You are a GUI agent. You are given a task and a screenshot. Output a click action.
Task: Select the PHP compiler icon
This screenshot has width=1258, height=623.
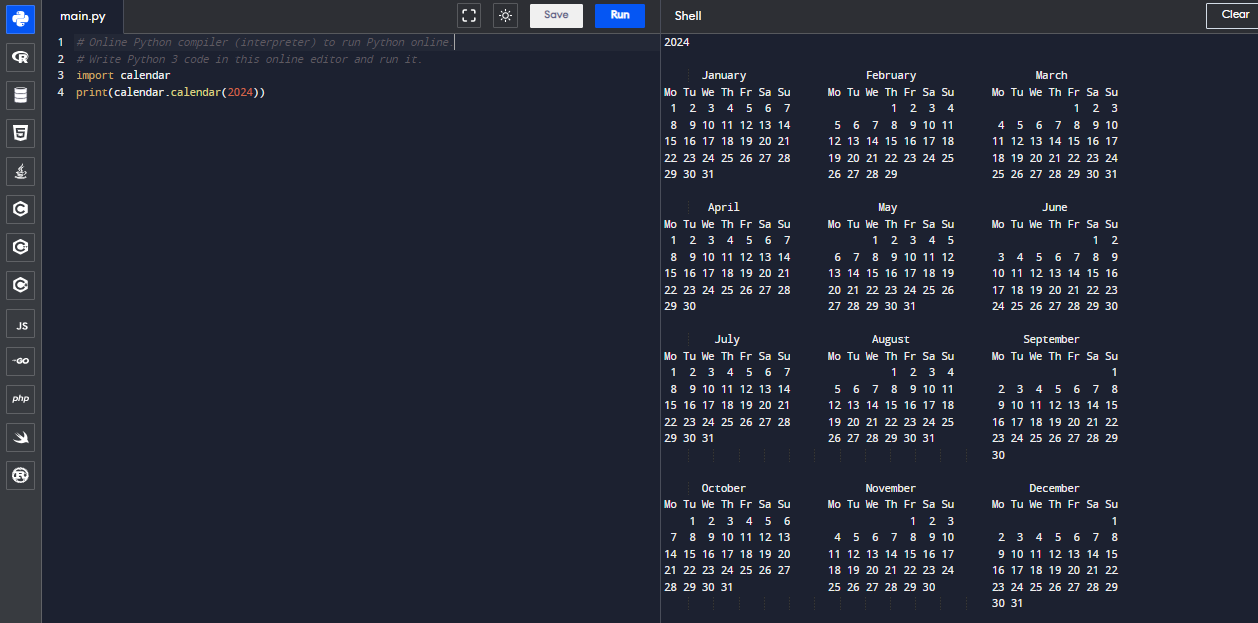[x=20, y=399]
